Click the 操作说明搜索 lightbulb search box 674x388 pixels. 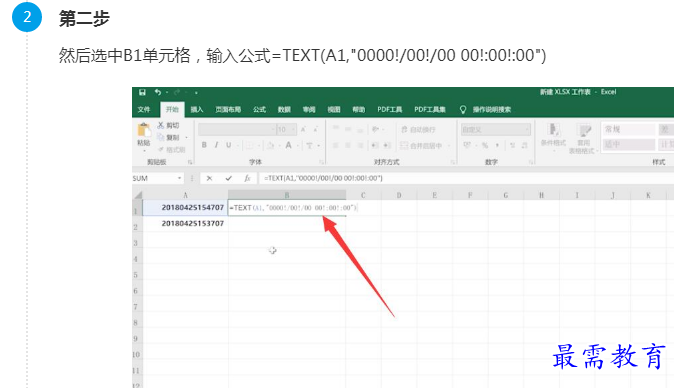(x=486, y=110)
